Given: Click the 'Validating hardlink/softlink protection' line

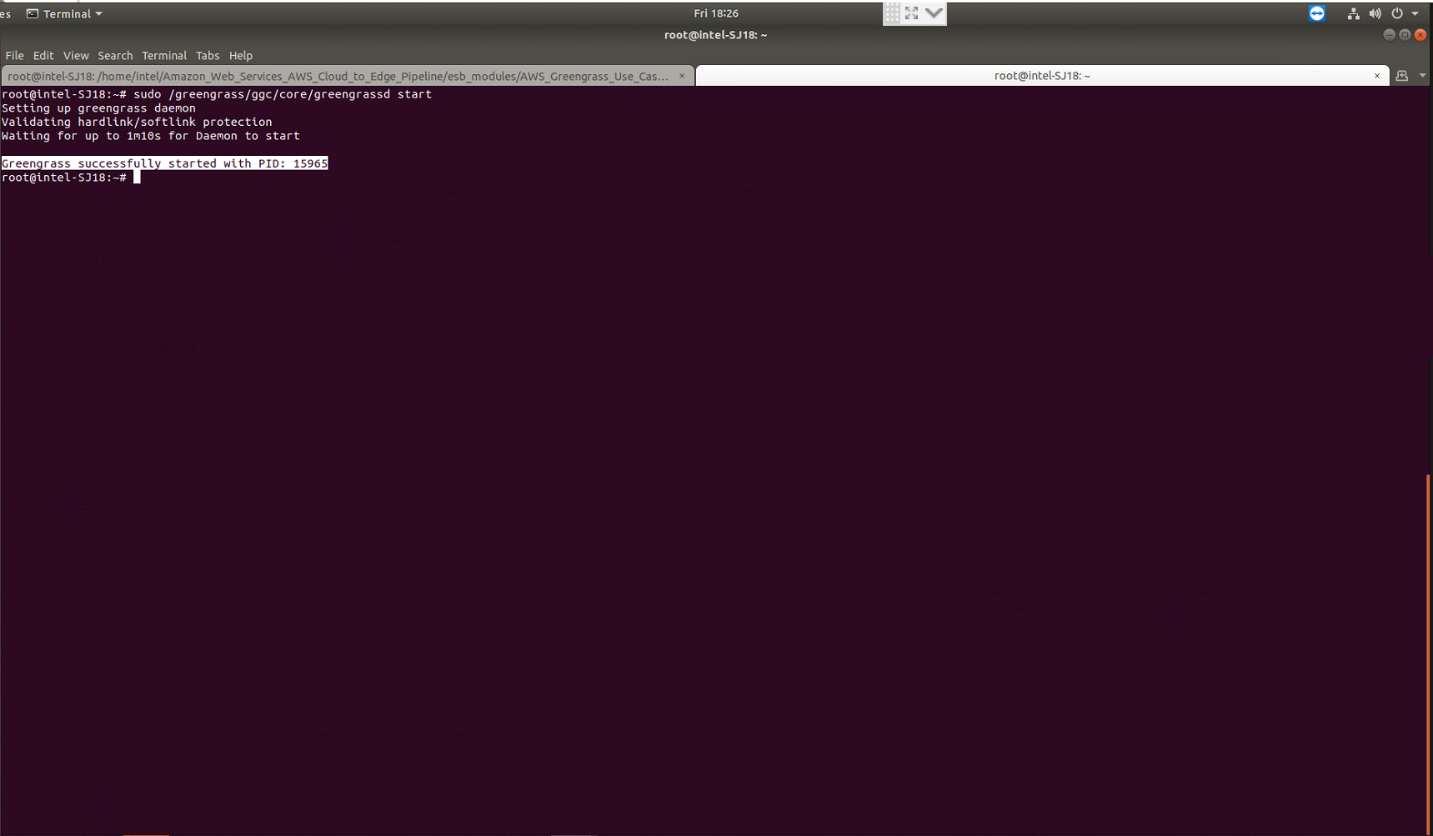Looking at the screenshot, I should tap(137, 122).
